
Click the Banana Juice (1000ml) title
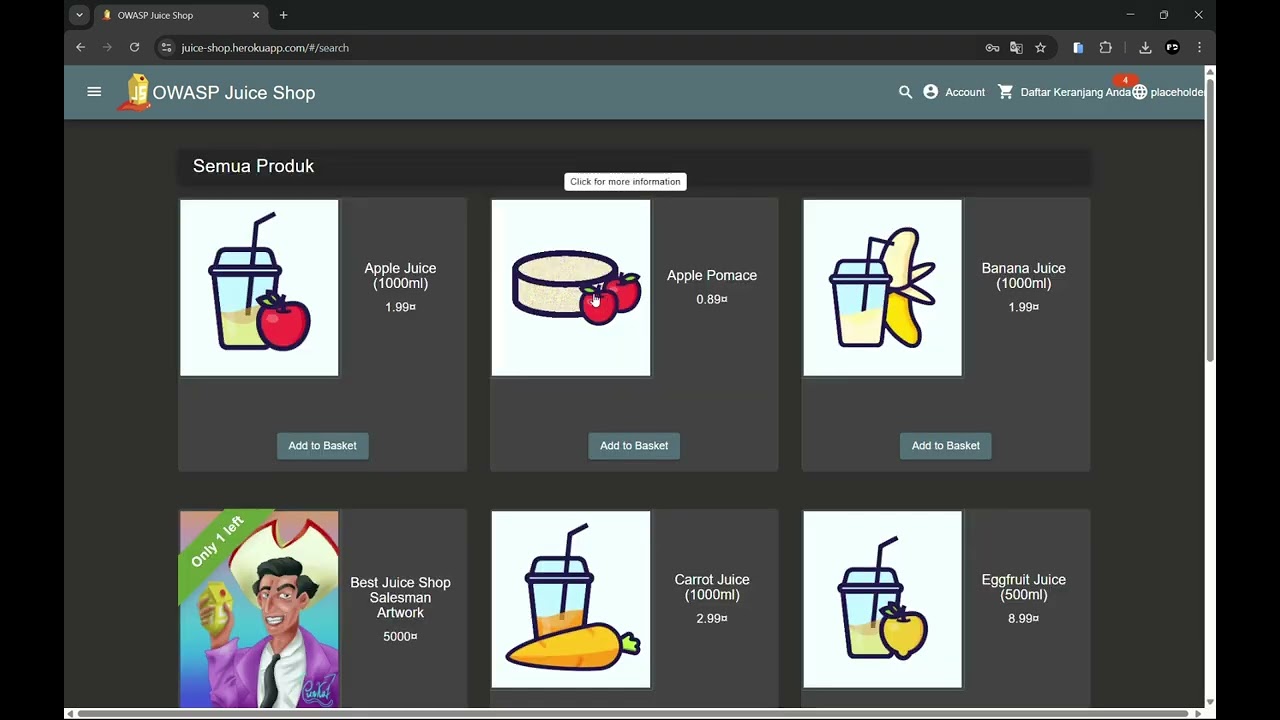[x=1023, y=276]
